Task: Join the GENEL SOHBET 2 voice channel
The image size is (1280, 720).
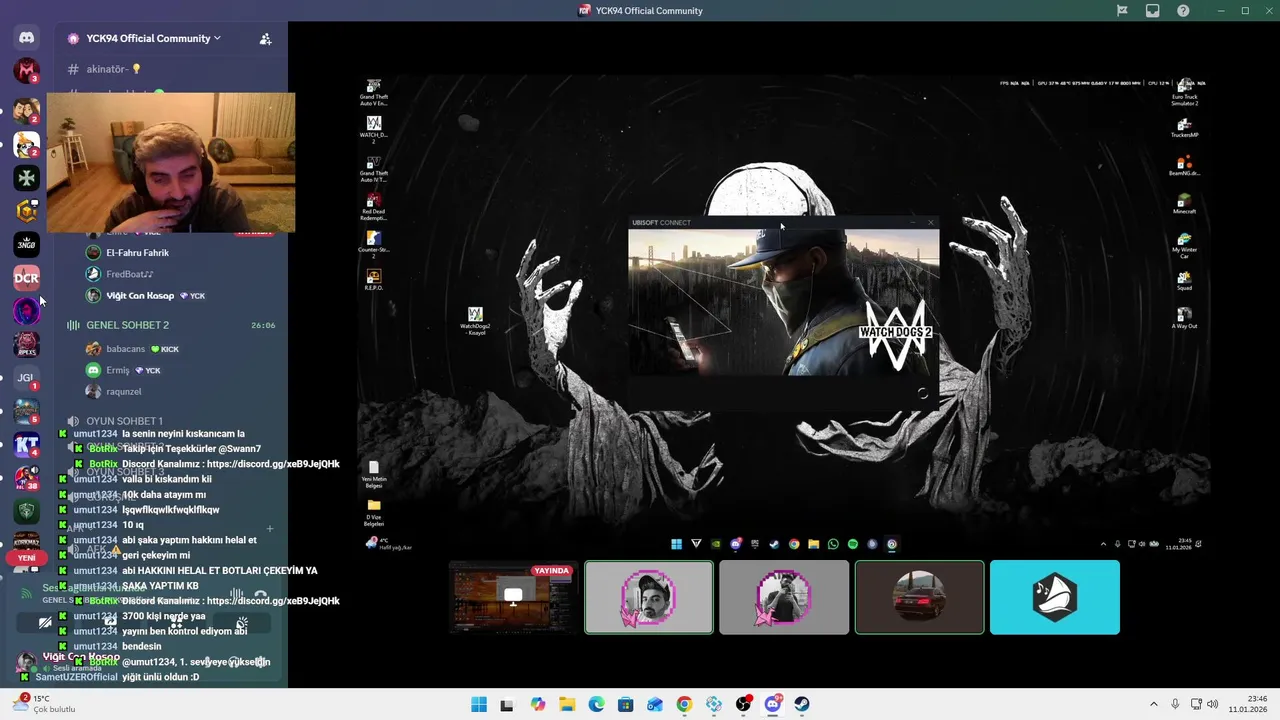Action: [127, 325]
